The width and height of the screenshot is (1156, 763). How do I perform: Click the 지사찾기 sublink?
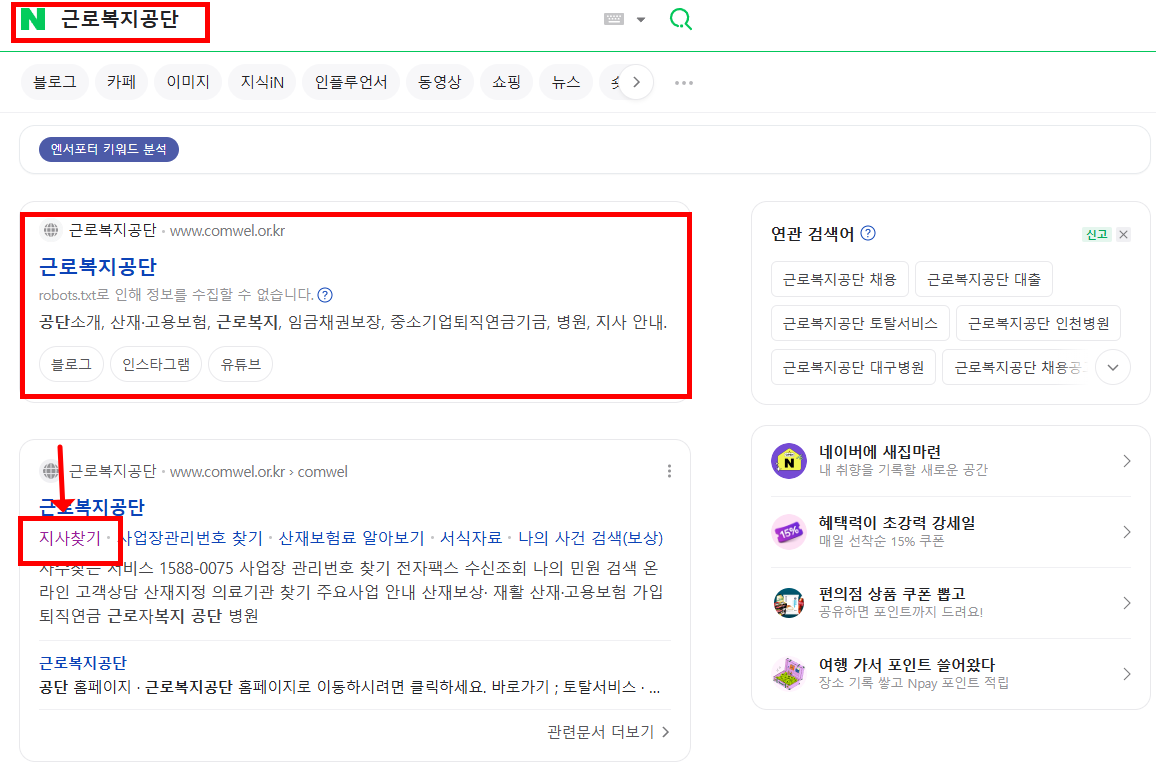tap(69, 538)
